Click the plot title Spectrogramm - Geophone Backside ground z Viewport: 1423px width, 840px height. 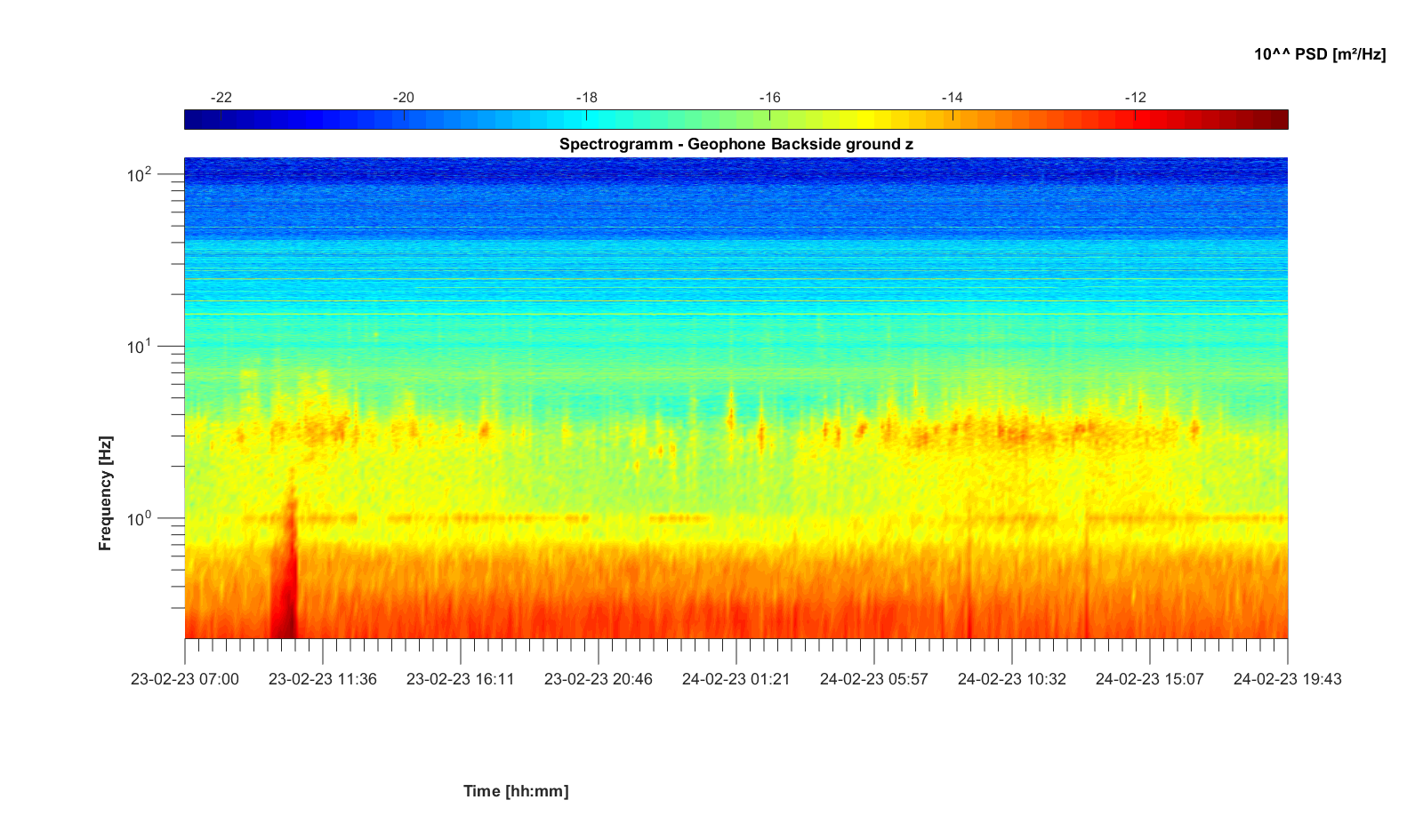tap(736, 144)
